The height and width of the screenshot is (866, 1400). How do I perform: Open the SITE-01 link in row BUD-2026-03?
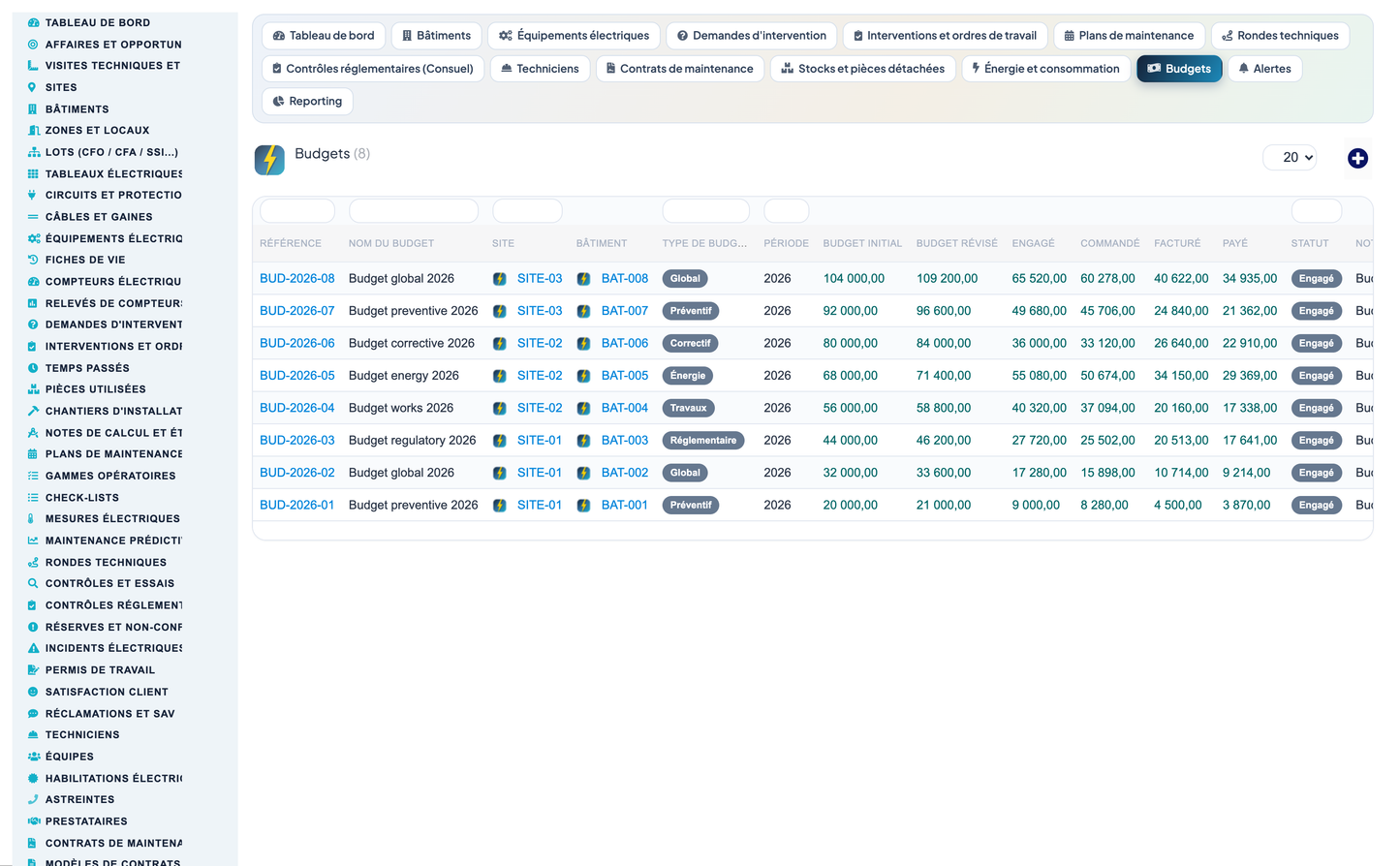[539, 441]
